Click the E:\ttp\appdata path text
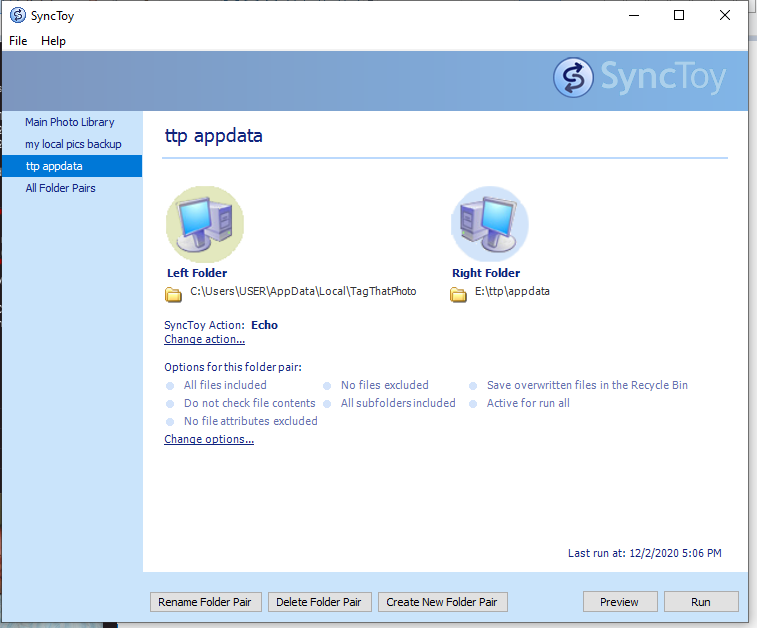Image resolution: width=757 pixels, height=628 pixels. [x=512, y=292]
